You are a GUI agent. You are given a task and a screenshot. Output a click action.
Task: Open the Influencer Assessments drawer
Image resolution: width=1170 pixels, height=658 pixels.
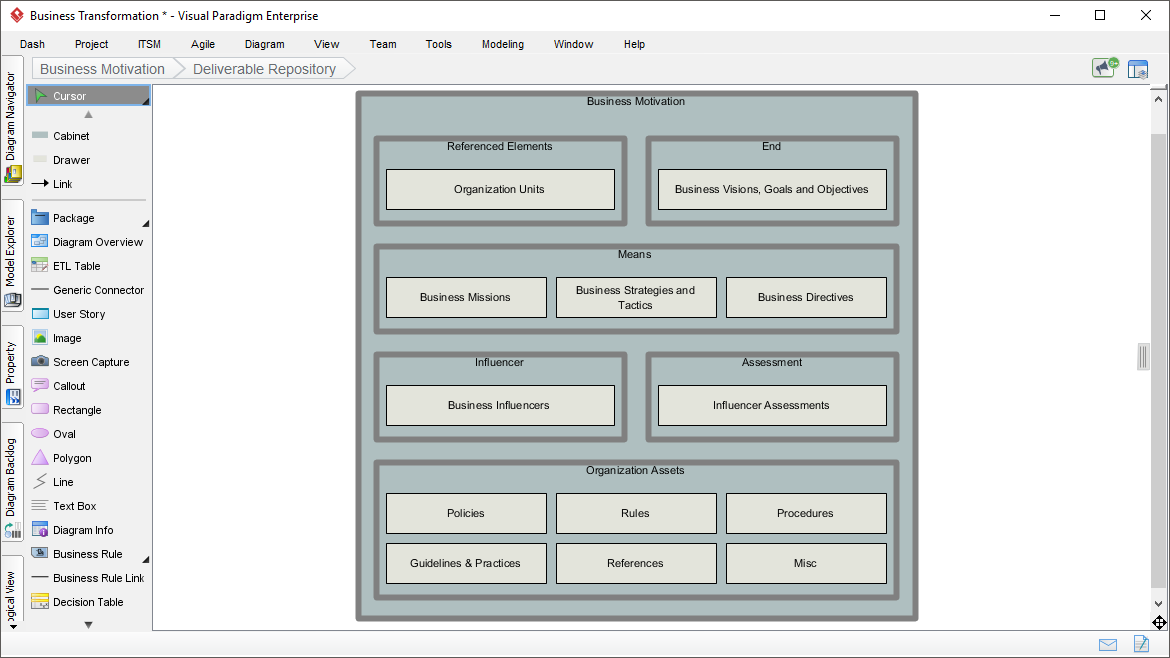pos(772,405)
